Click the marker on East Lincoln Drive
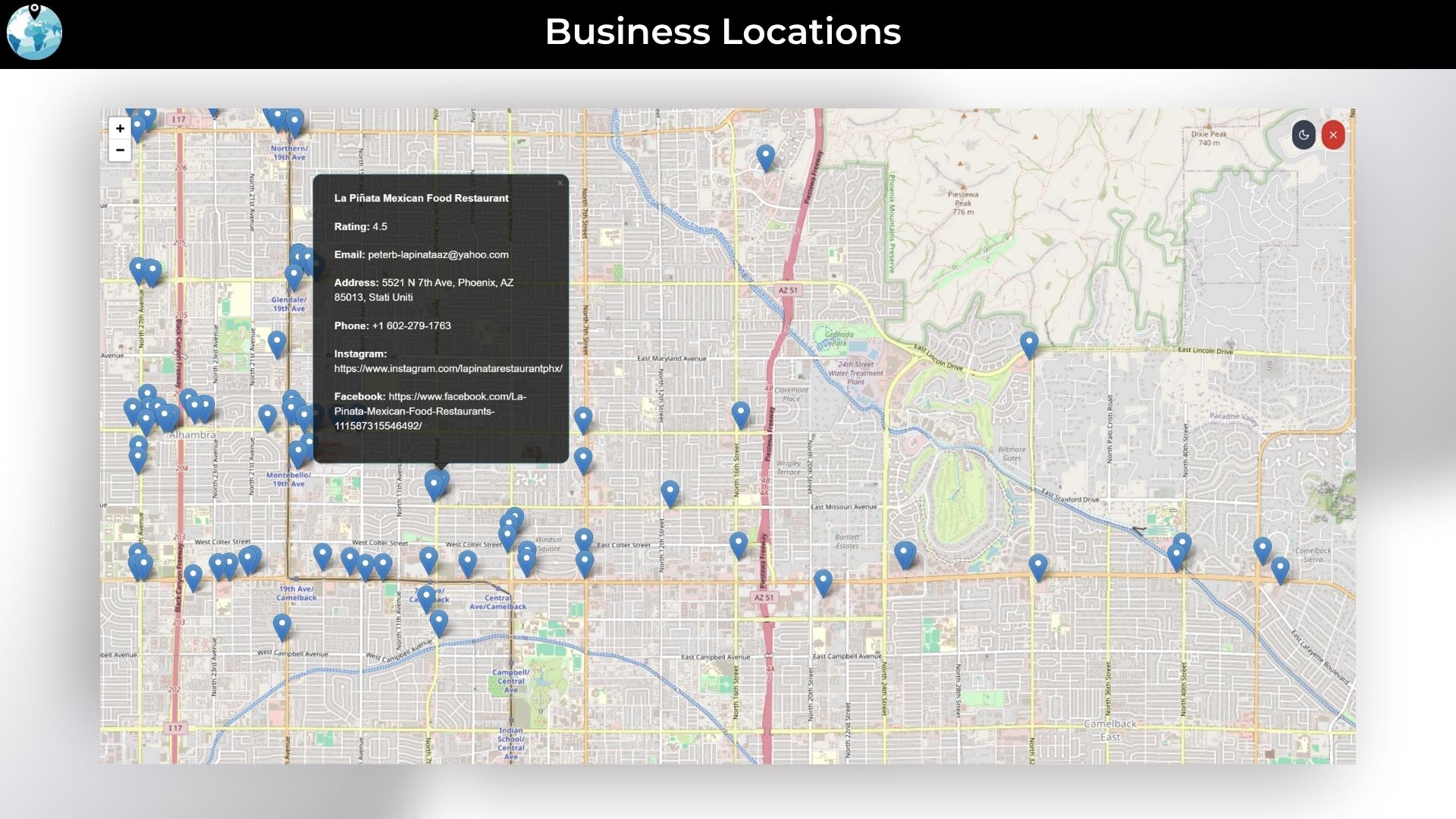Image resolution: width=1456 pixels, height=819 pixels. tap(1028, 344)
